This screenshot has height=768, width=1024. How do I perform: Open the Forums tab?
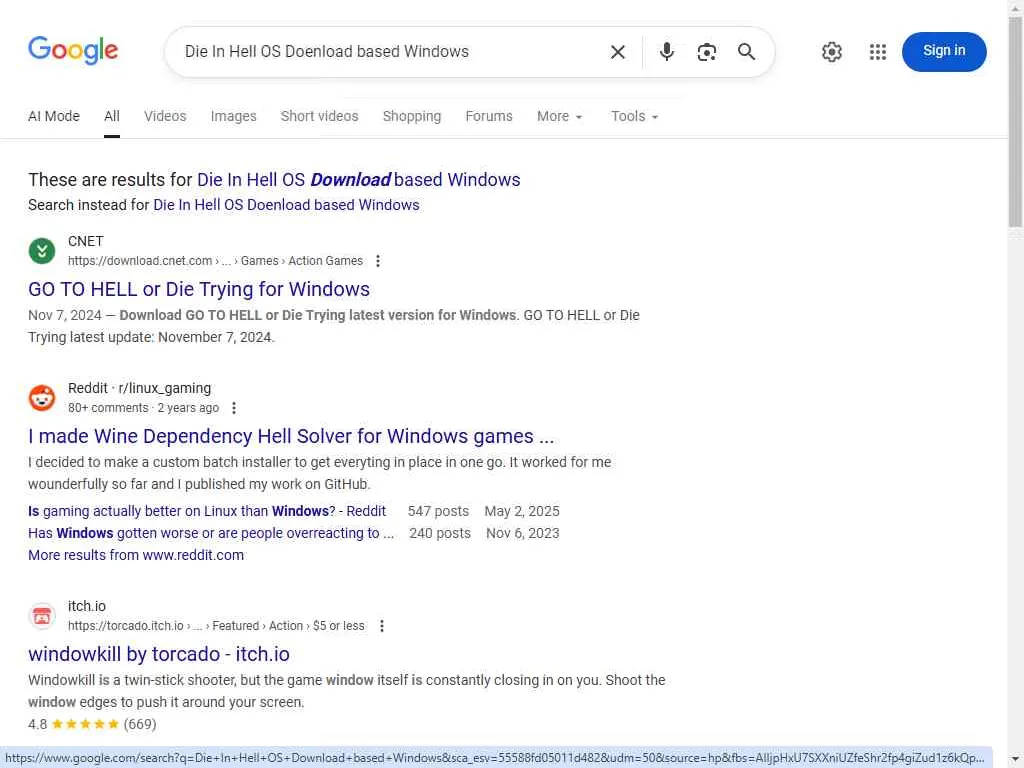pyautogui.click(x=488, y=116)
